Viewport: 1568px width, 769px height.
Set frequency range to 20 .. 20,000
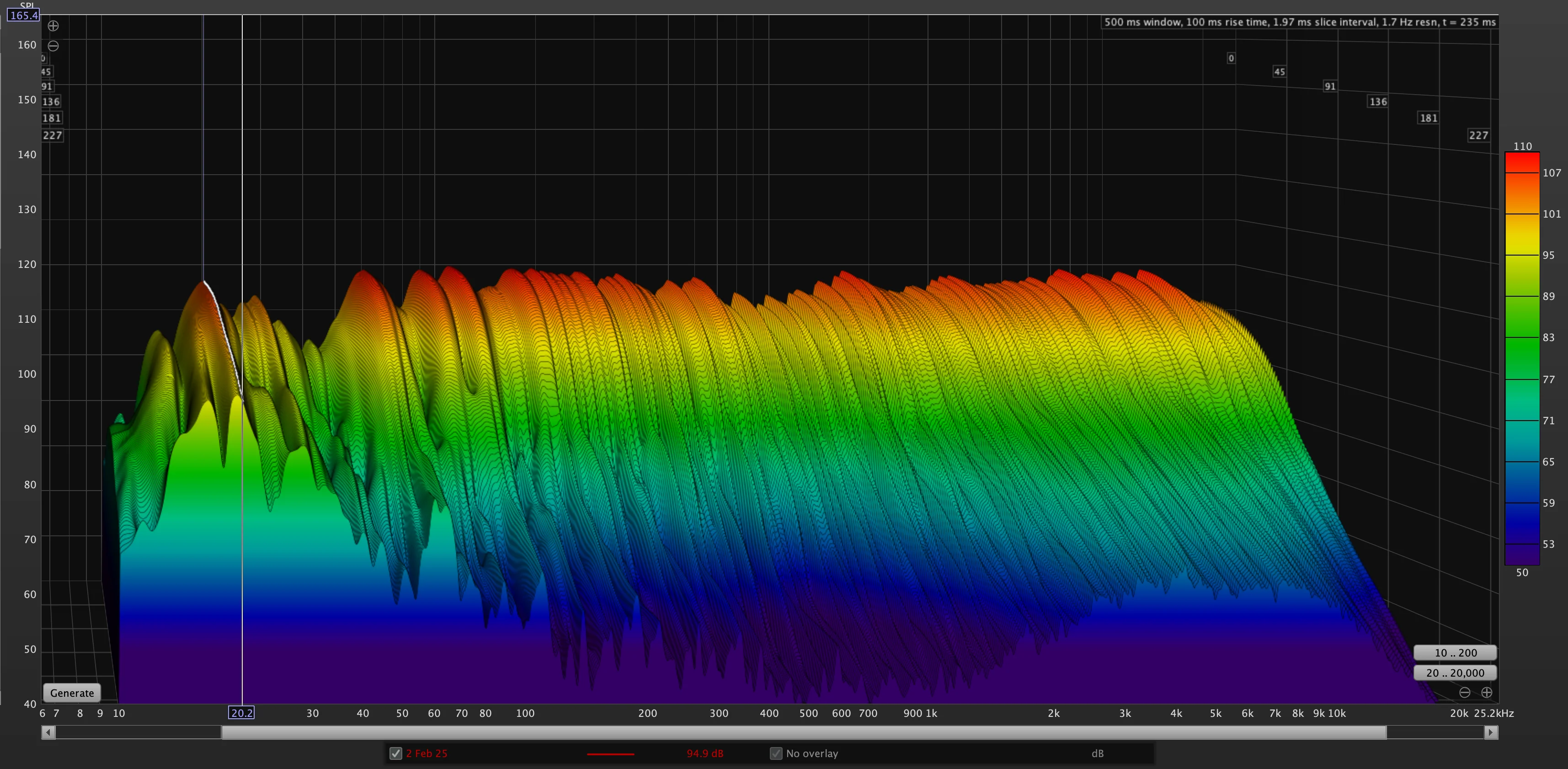tap(1455, 673)
